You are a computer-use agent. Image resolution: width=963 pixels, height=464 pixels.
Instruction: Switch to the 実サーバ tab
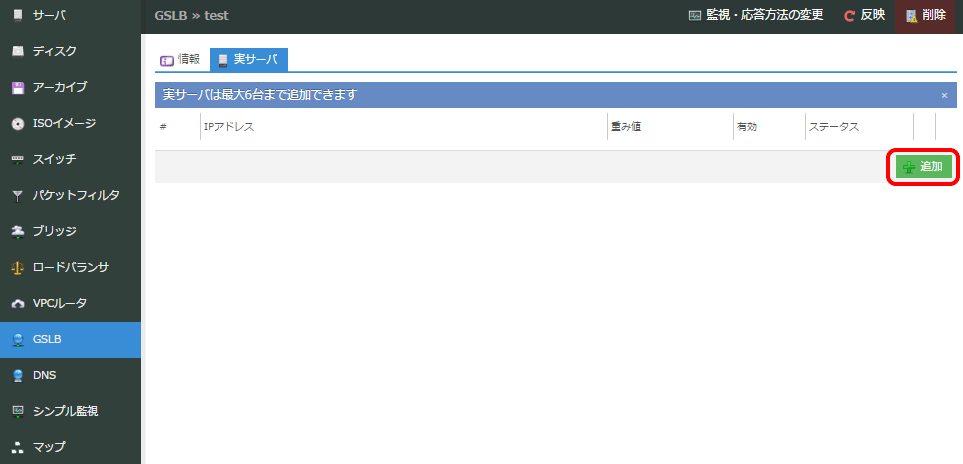click(x=248, y=60)
